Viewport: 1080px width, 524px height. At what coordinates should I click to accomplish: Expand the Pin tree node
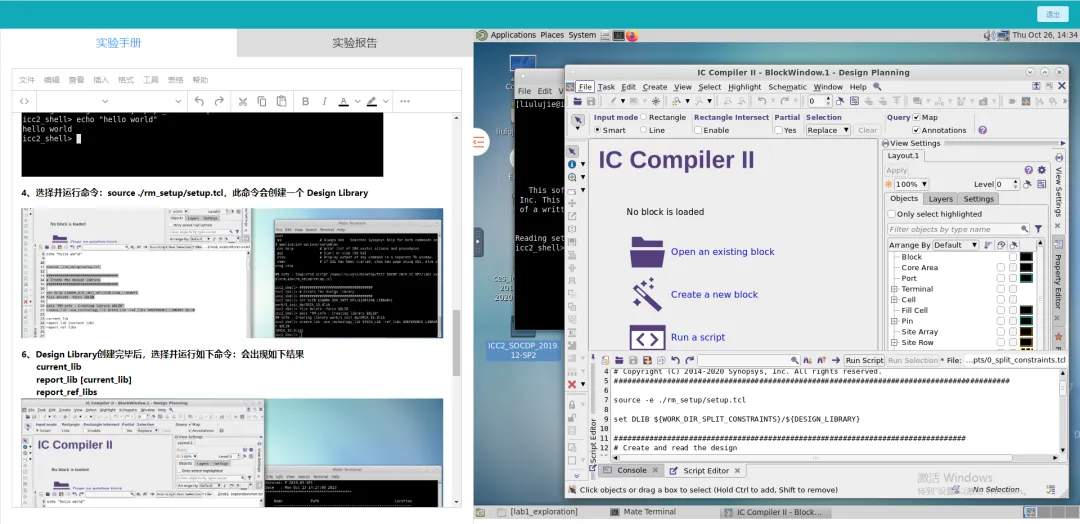coord(893,321)
